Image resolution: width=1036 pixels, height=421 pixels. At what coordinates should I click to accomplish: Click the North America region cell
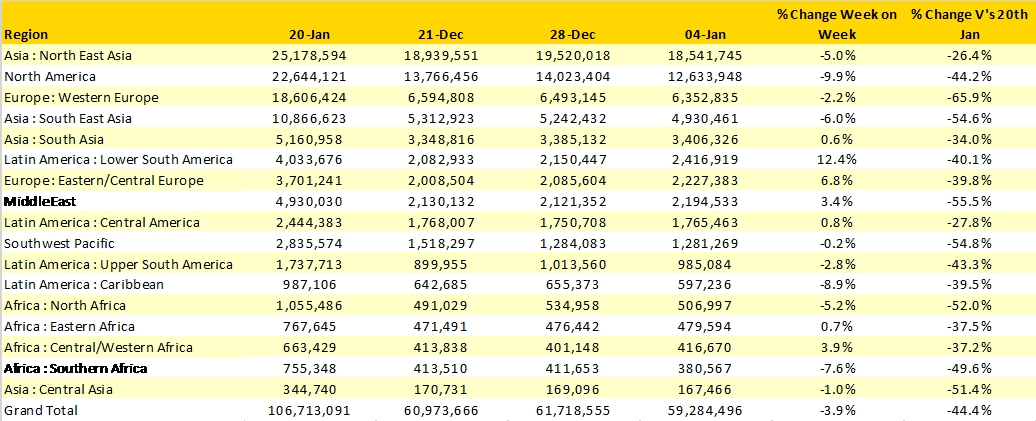coord(50,76)
